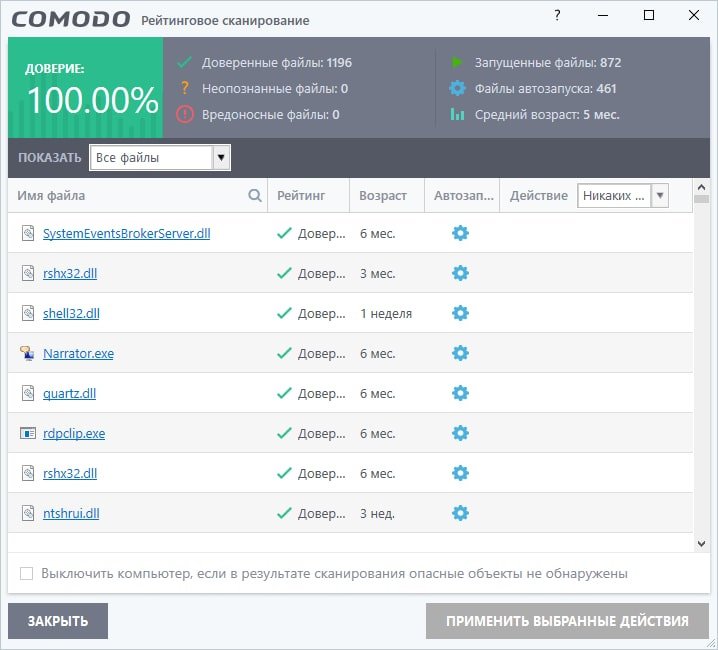Viewport: 718px width, 650px height.
Task: Click 'Вредоносные файлы: 0' statistic
Action: point(271,115)
